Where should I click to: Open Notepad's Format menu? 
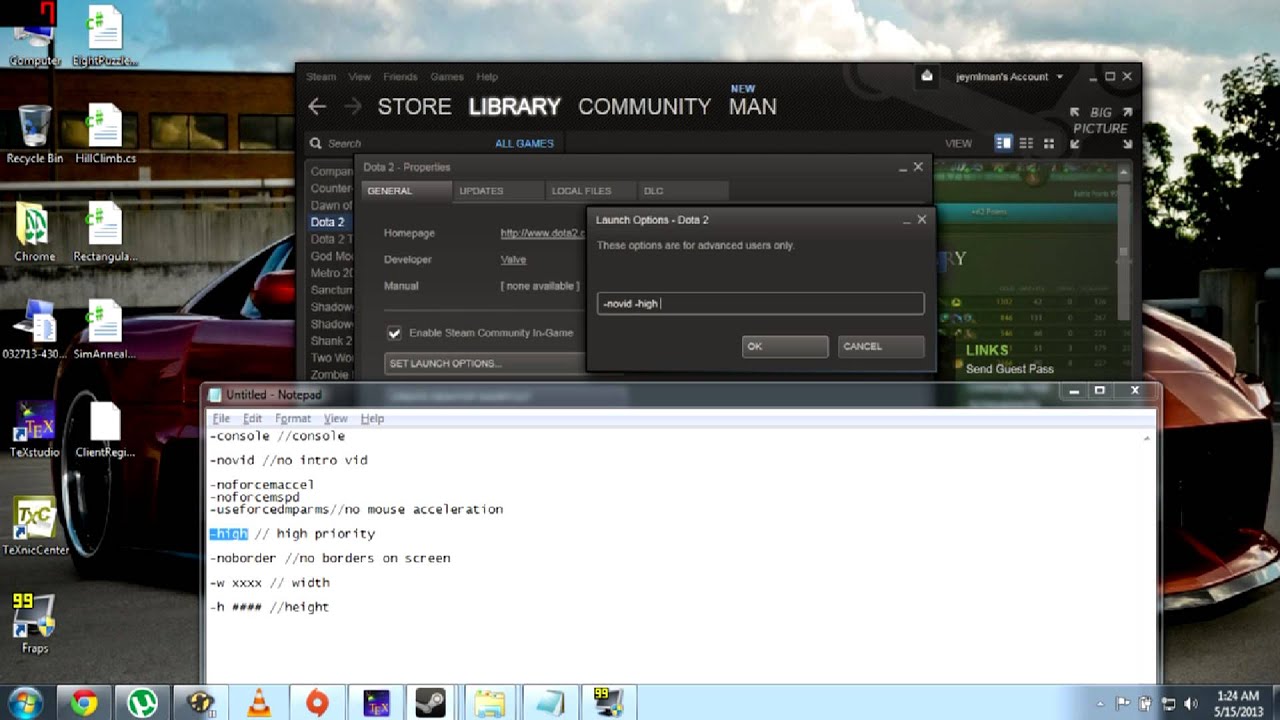(293, 418)
